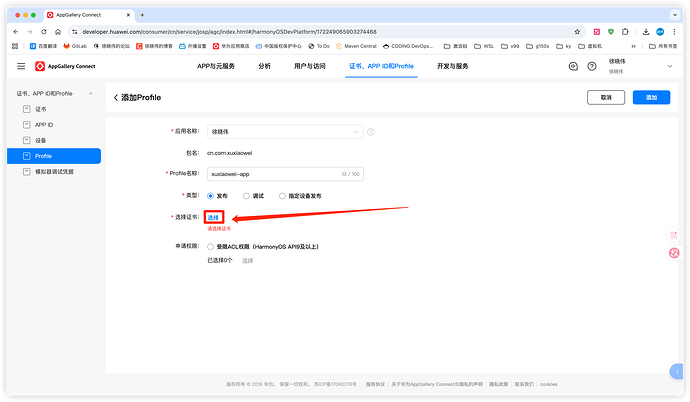Image resolution: width=690 pixels, height=402 pixels.
Task: Switch to the 开发与服务 tab
Action: 452,66
